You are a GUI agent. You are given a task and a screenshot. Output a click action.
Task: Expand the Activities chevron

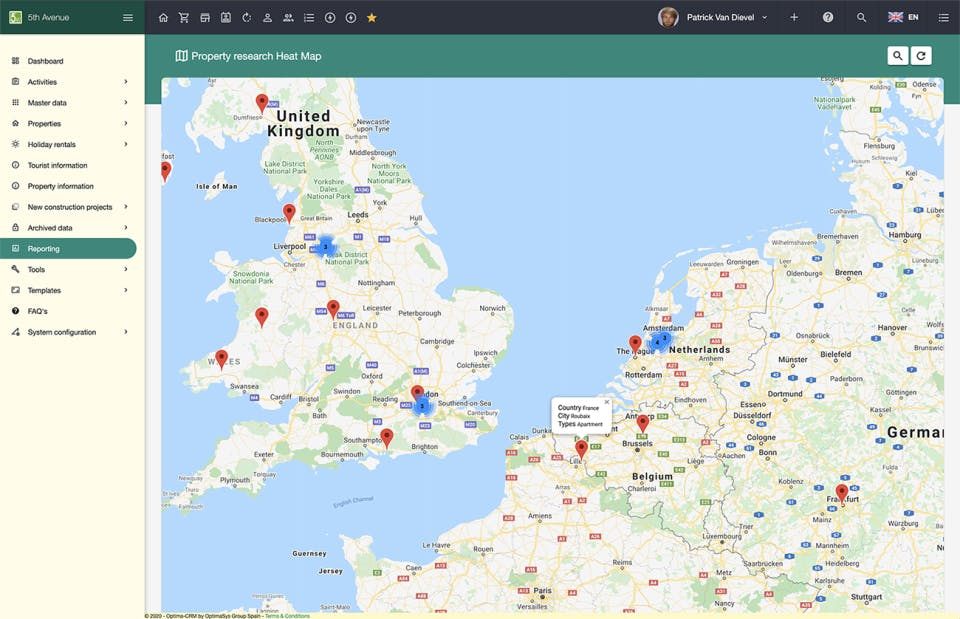point(126,81)
